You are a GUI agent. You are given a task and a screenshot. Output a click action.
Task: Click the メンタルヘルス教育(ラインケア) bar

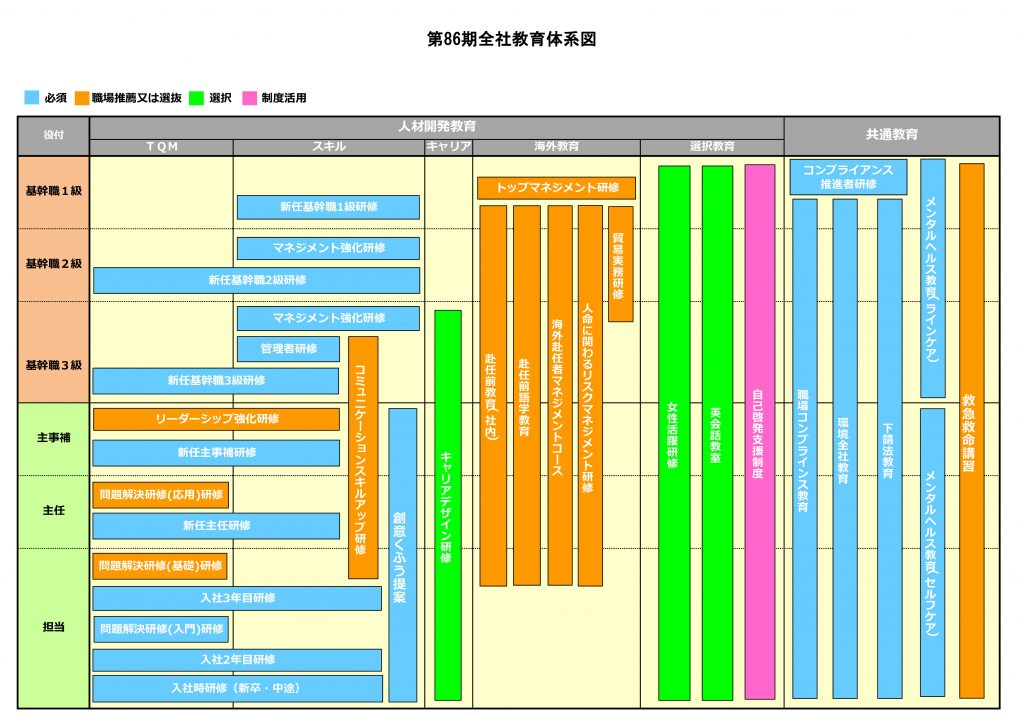(933, 279)
